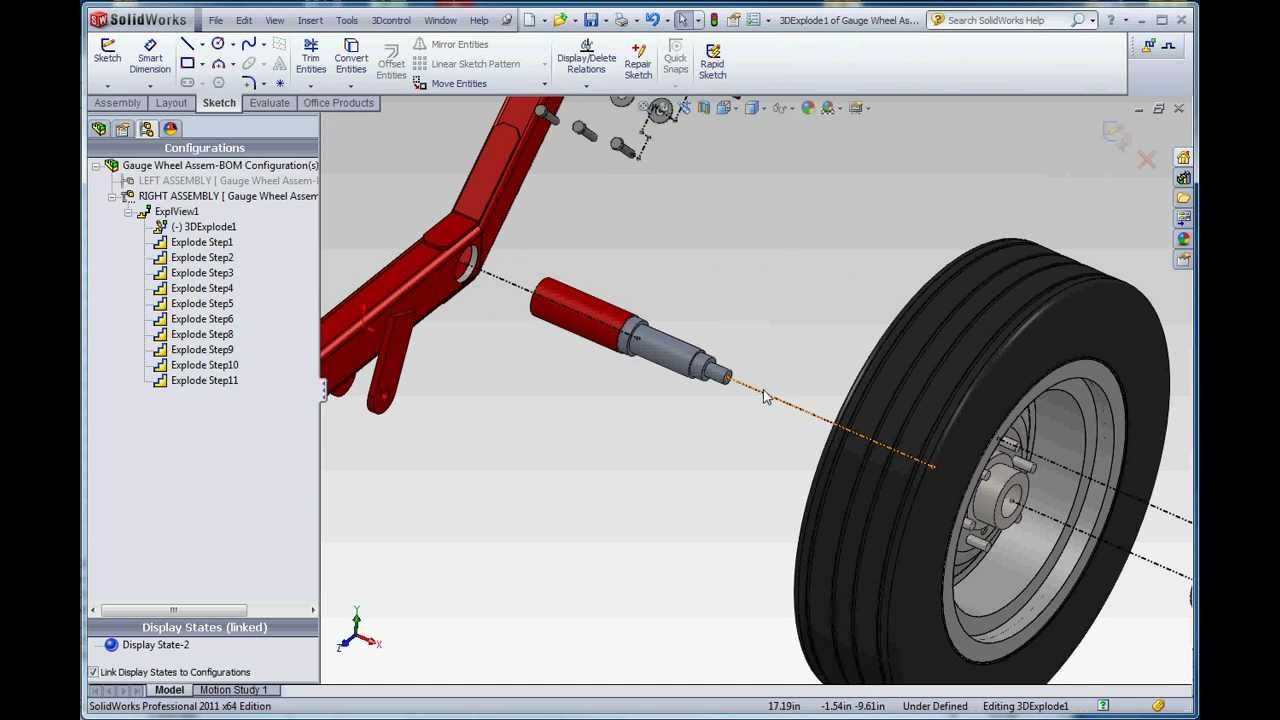The width and height of the screenshot is (1280, 720).
Task: Click the Under Defined status text
Action: [x=935, y=706]
